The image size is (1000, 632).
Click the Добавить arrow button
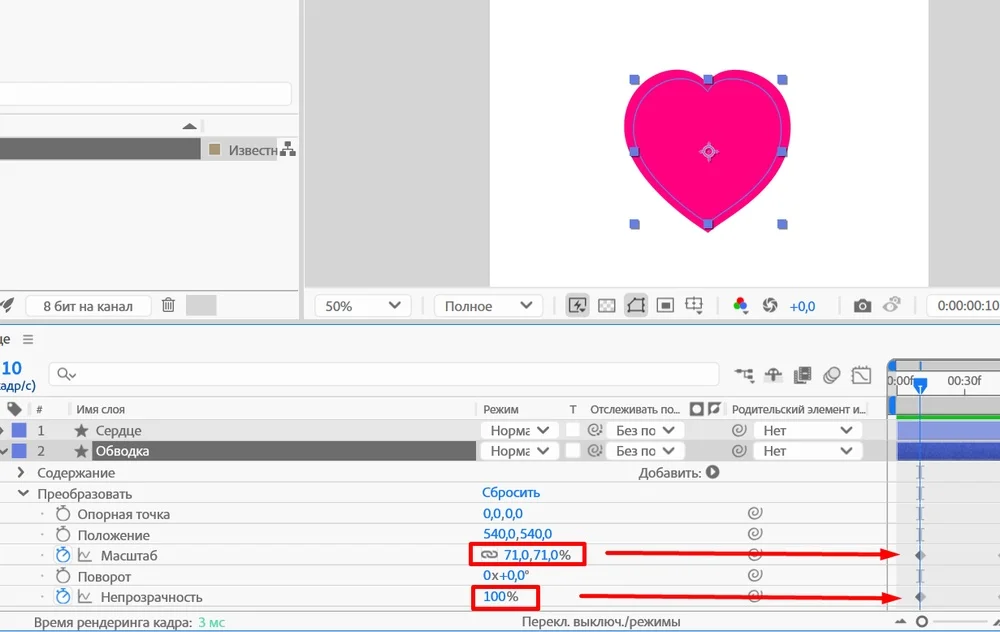pos(712,473)
